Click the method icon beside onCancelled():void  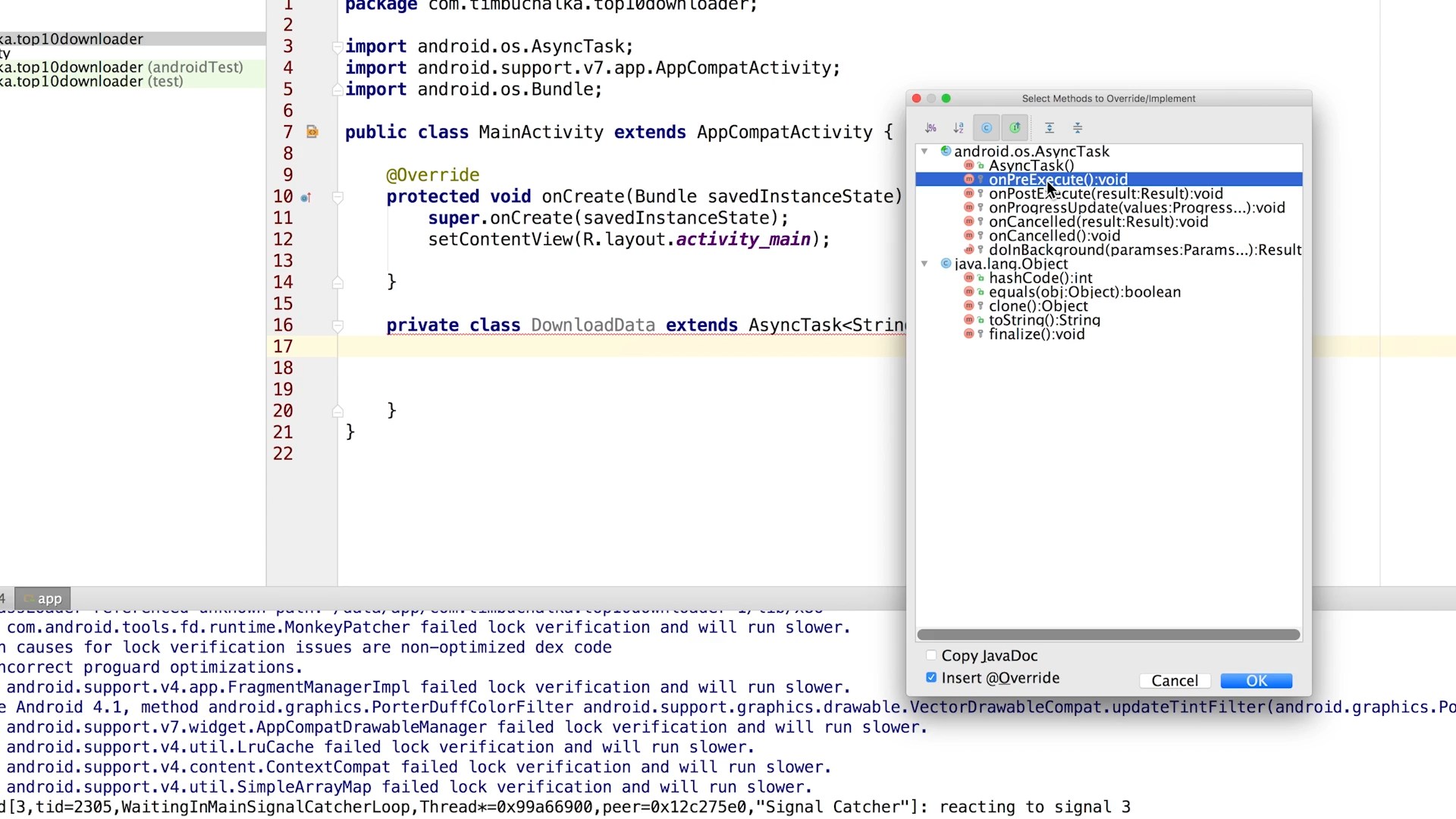(969, 236)
